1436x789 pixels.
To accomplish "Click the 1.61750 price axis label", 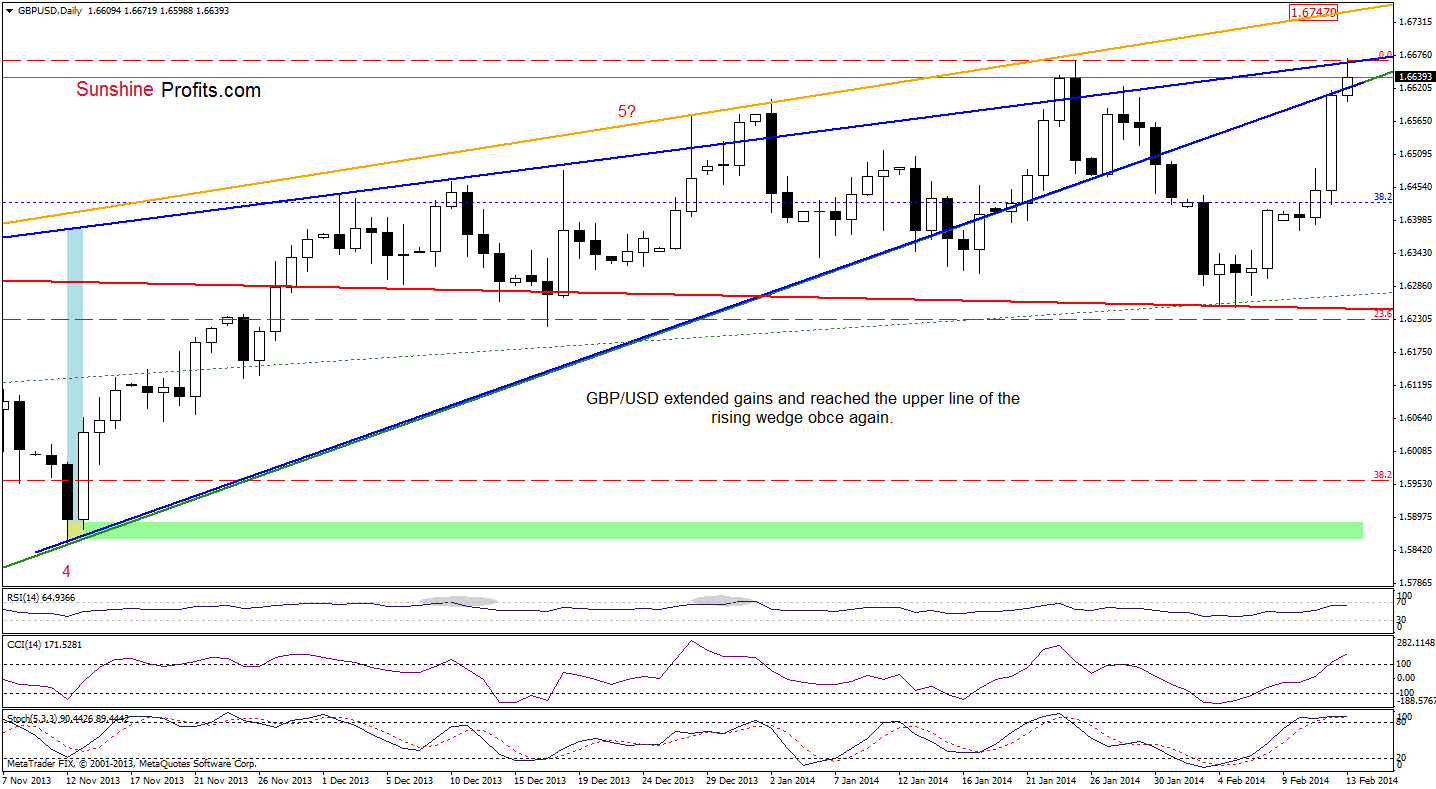I will pos(1415,352).
